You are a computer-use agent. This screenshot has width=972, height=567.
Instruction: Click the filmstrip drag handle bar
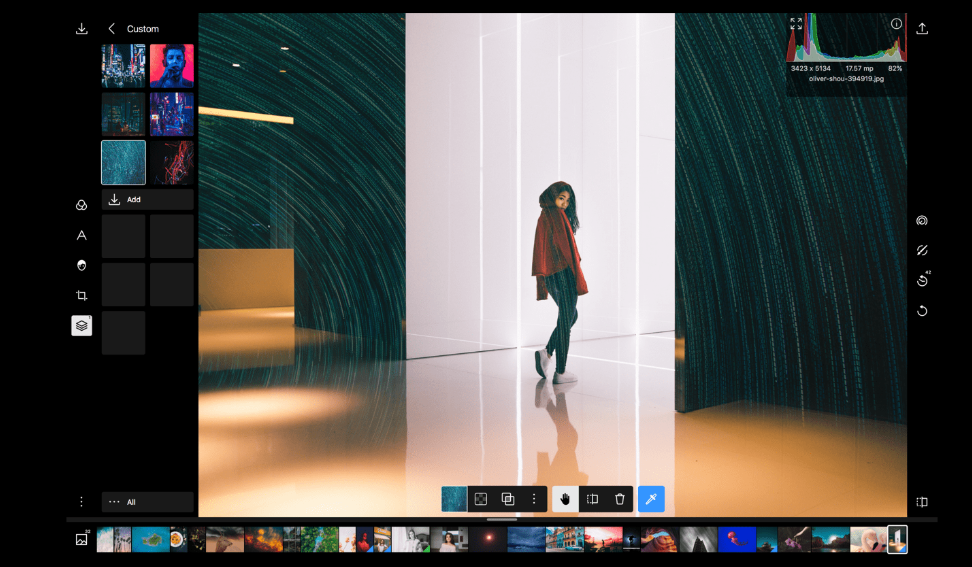[501, 519]
